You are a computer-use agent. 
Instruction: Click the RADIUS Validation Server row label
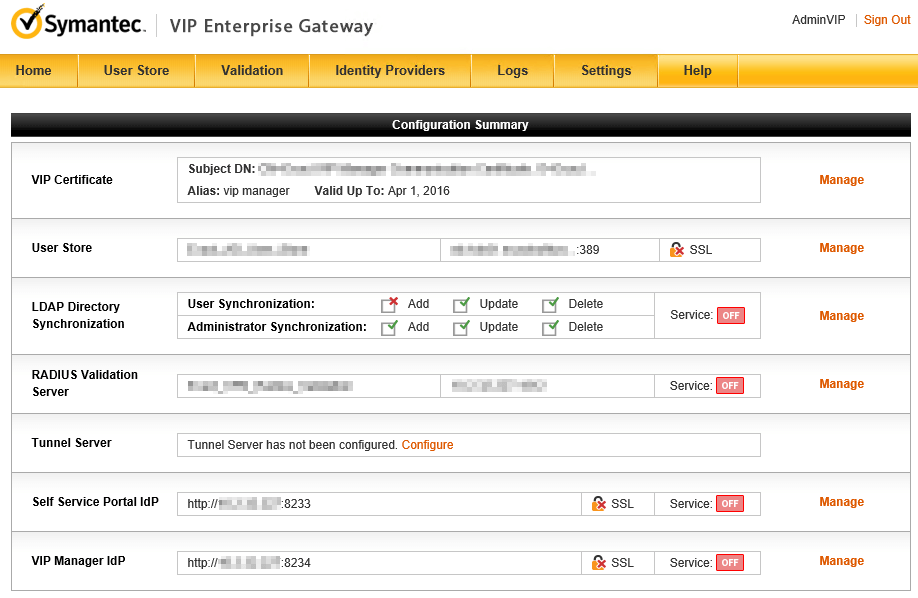tap(85, 383)
